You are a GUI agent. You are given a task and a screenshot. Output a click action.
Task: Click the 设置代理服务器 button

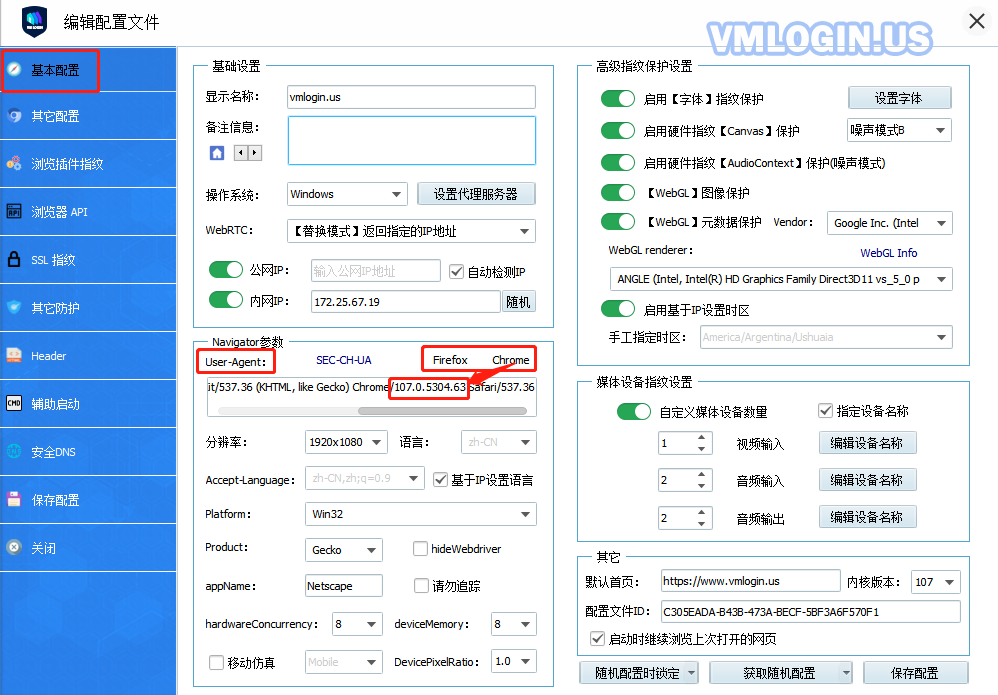[476, 194]
